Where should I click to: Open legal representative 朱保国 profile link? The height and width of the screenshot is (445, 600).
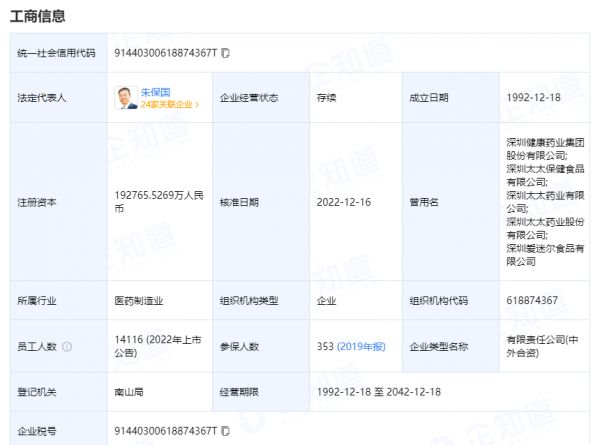155,92
